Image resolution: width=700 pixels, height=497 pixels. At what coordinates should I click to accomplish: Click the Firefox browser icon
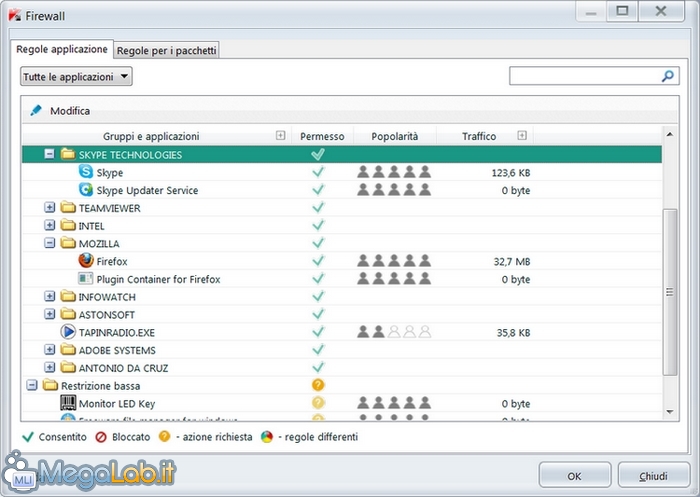pyautogui.click(x=86, y=260)
